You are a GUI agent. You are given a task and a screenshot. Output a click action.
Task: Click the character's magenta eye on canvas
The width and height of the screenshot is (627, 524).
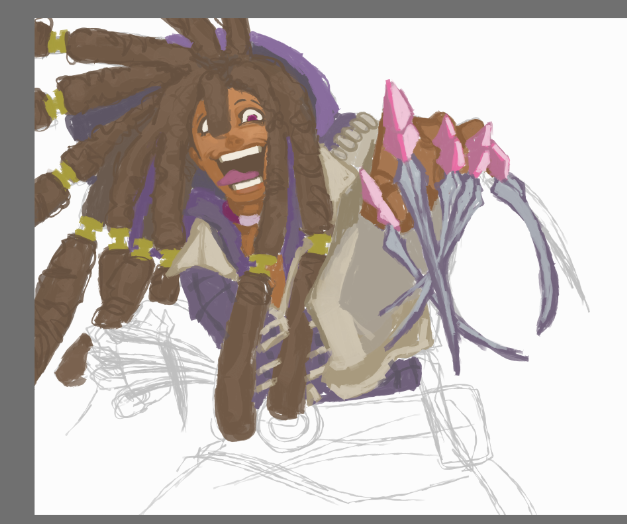[252, 117]
